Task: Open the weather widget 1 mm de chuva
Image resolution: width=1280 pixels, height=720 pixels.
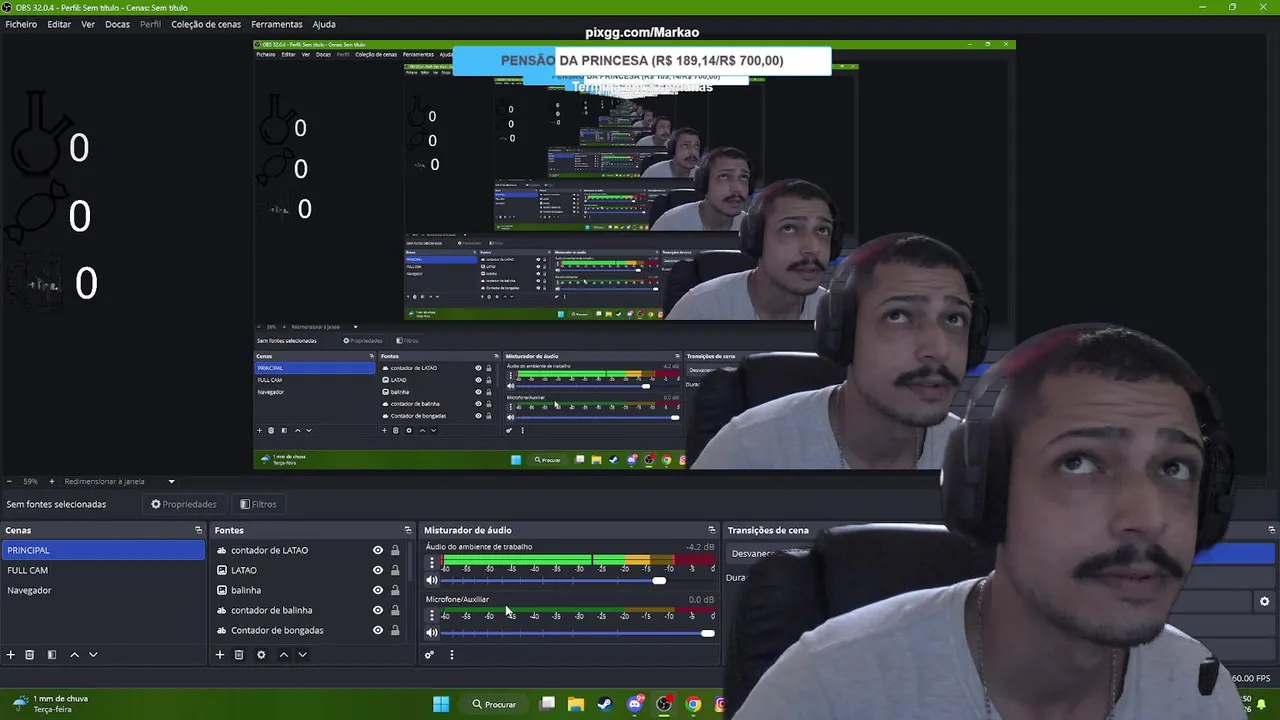Action: coord(50,704)
